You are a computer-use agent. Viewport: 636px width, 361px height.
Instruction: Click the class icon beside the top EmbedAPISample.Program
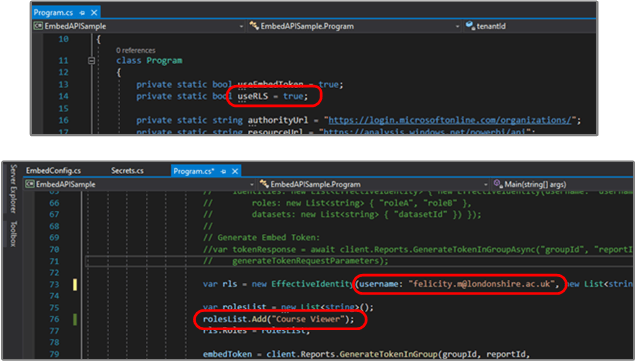point(254,26)
